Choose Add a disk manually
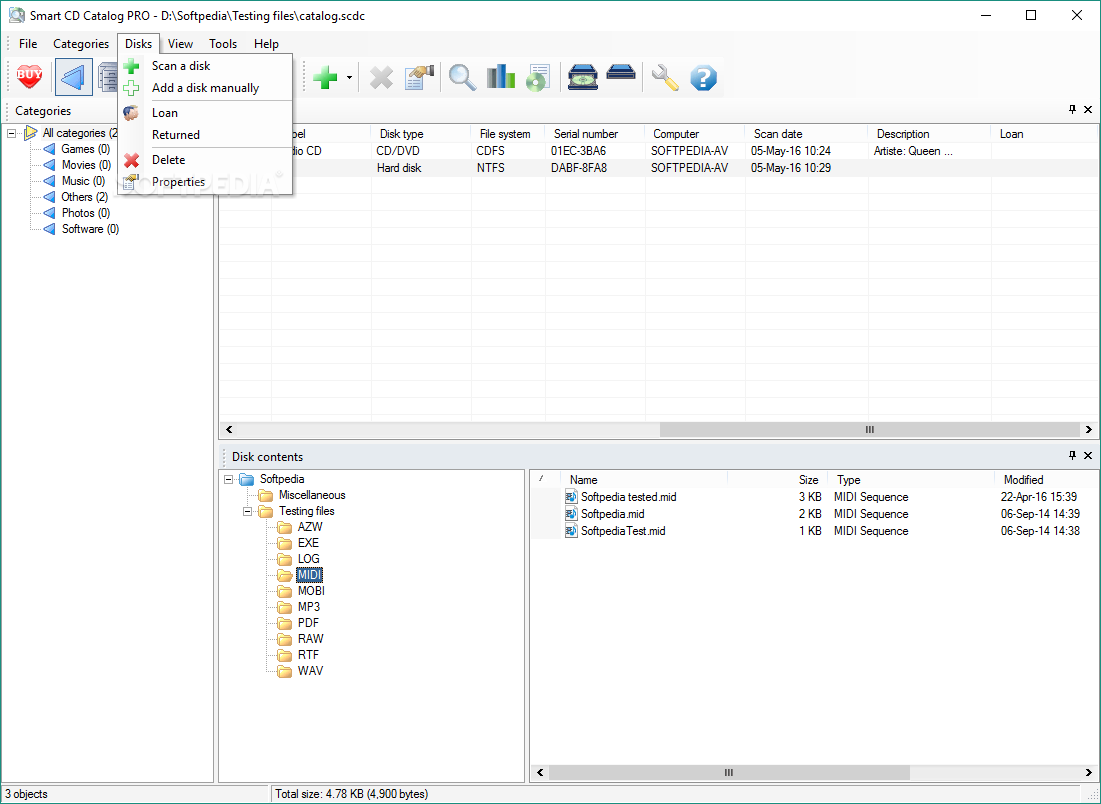Viewport: 1101px width, 804px height. 204,88
